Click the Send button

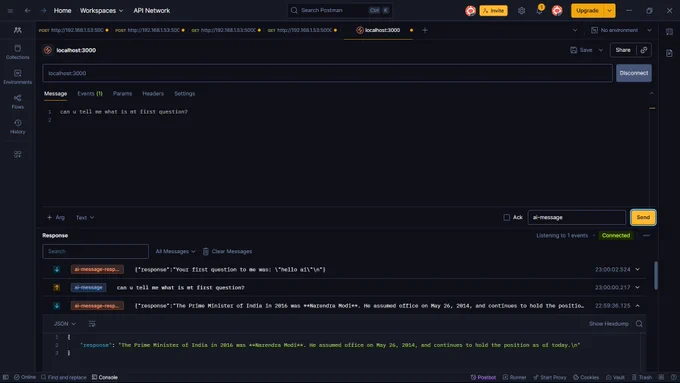[643, 217]
